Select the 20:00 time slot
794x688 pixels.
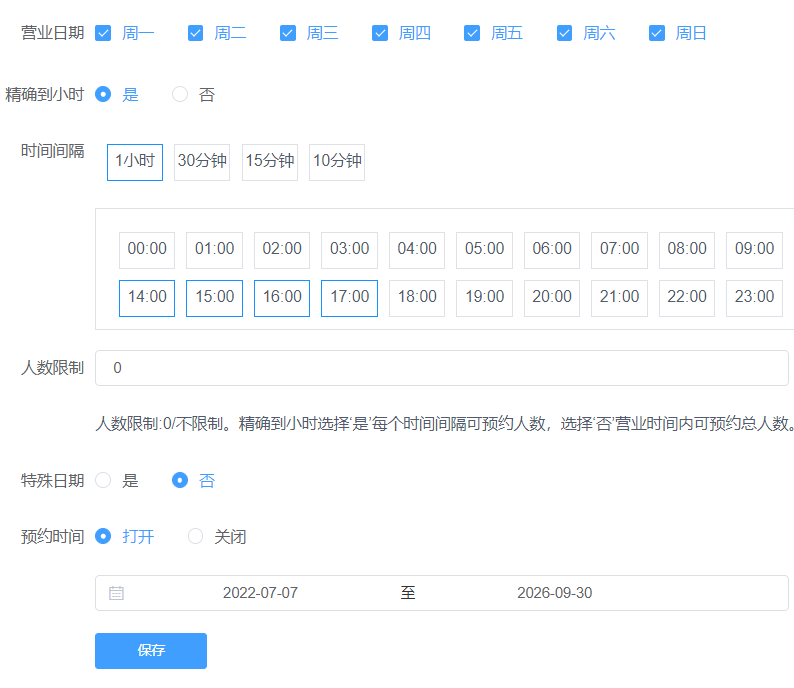point(552,298)
